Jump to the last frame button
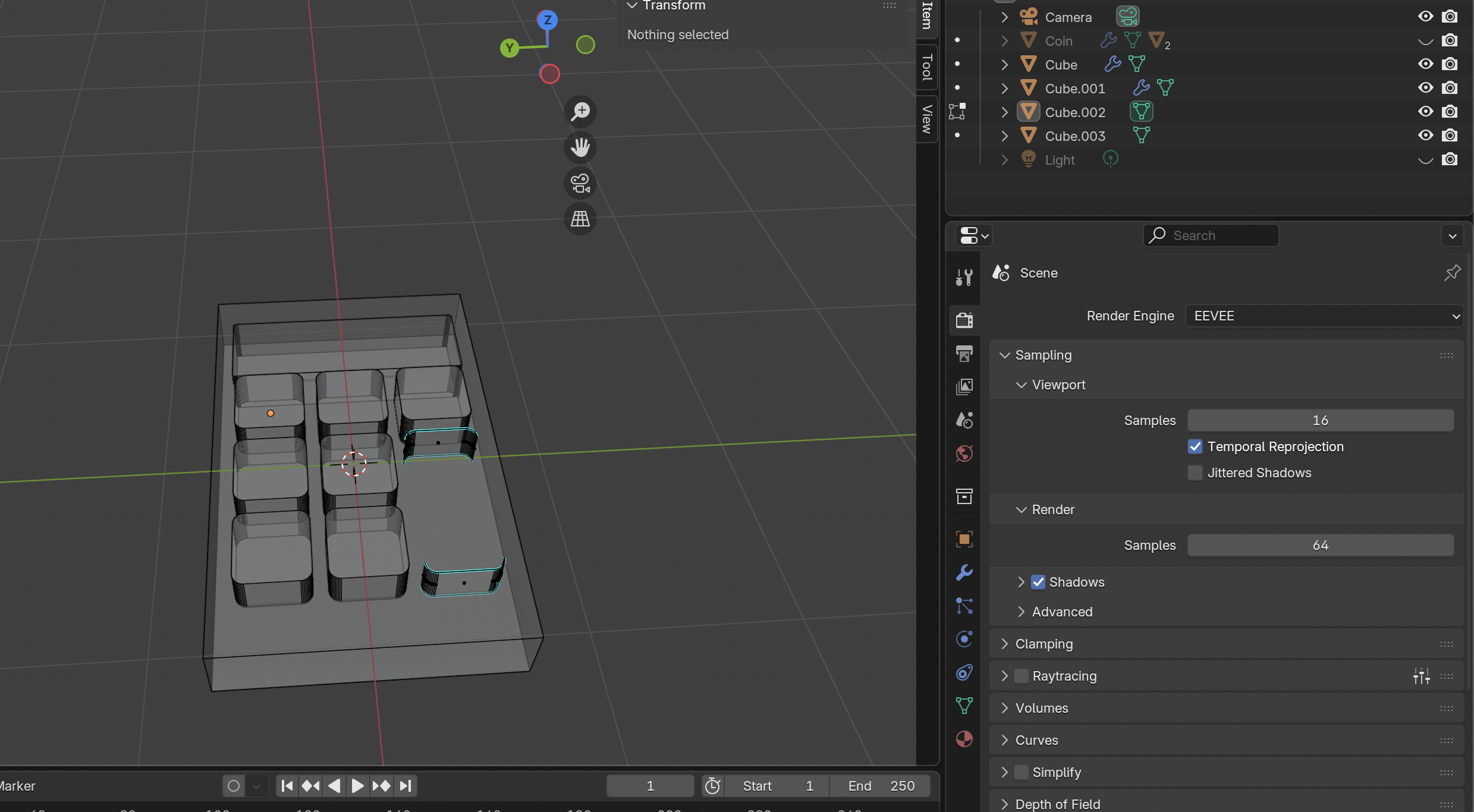 (x=406, y=786)
